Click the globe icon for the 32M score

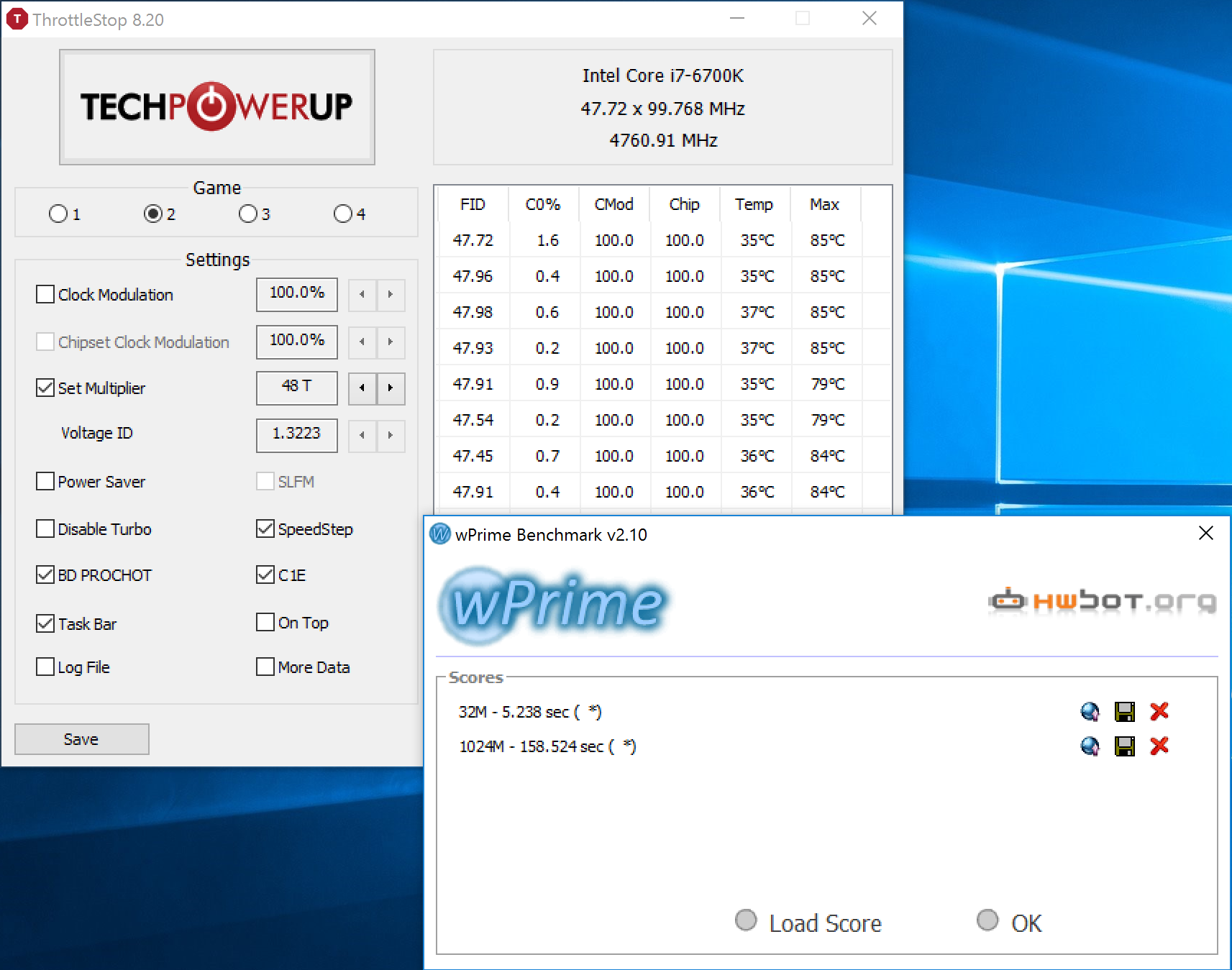pyautogui.click(x=1090, y=712)
